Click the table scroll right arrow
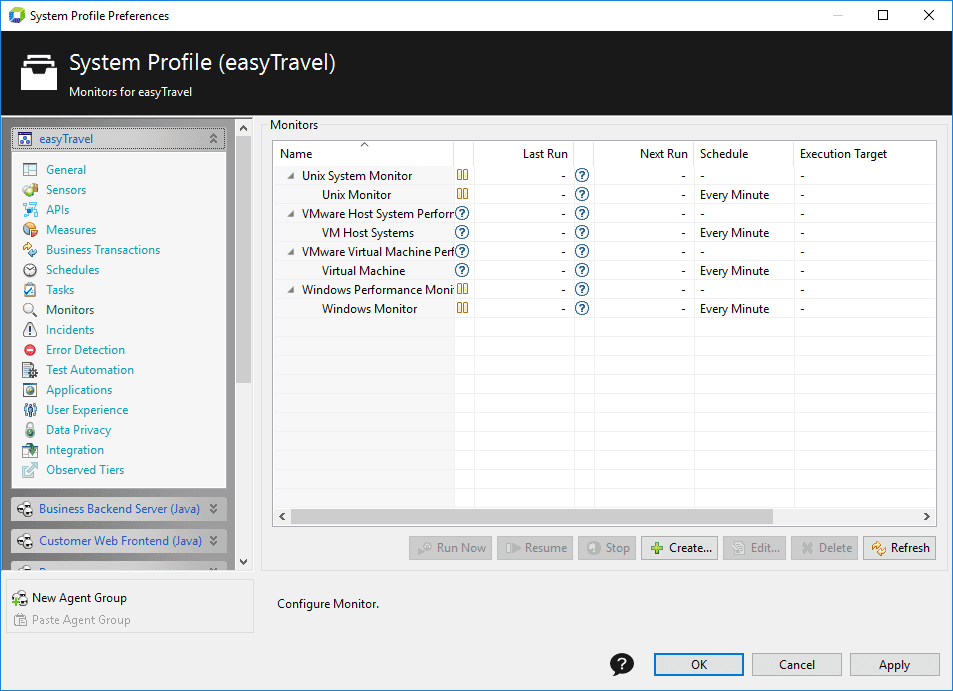This screenshot has width=953, height=691. tap(926, 517)
